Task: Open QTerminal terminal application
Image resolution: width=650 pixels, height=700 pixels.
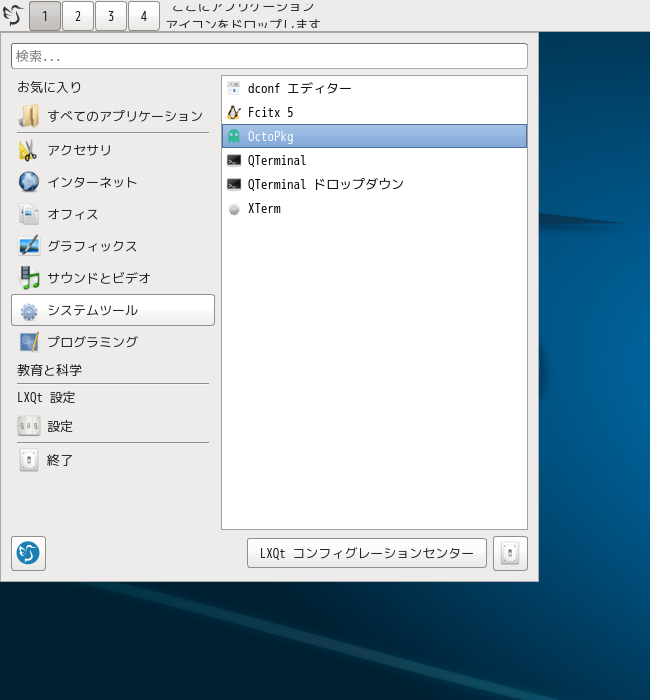Action: click(374, 160)
